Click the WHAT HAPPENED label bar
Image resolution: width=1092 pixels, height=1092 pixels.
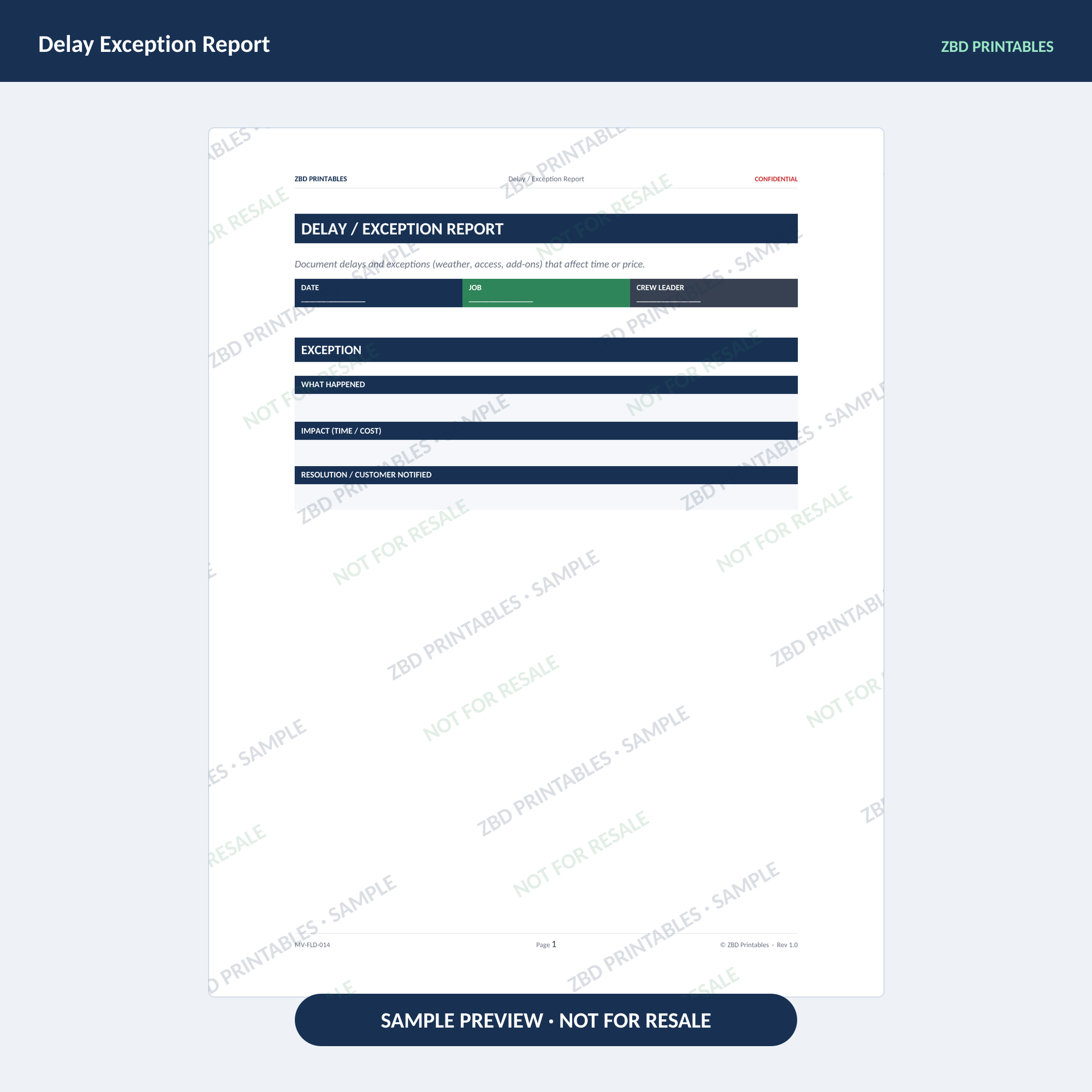(546, 384)
